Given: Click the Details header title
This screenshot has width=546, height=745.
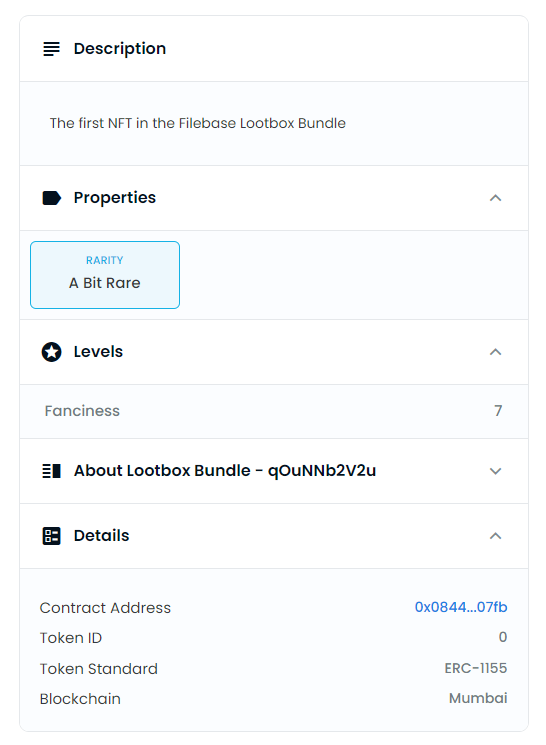Looking at the screenshot, I should pos(101,535).
